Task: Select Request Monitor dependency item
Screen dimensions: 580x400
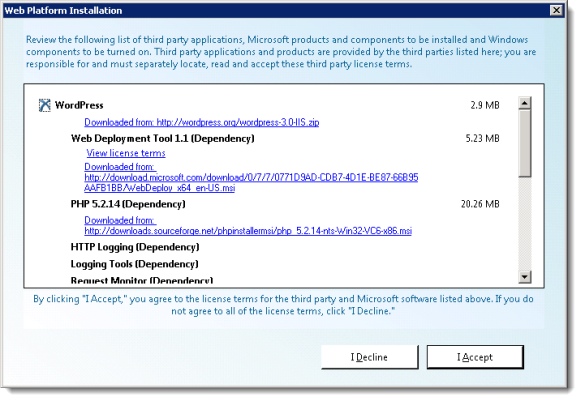Action: [x=142, y=280]
